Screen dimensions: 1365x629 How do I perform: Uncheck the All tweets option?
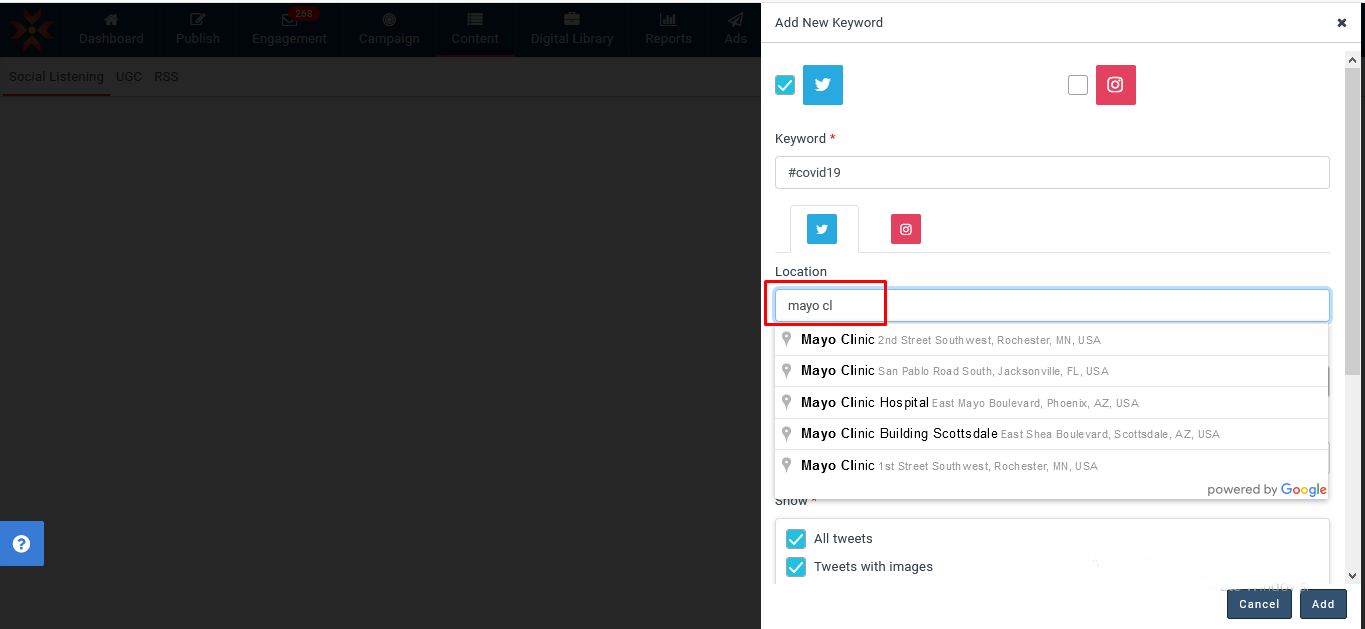point(796,538)
